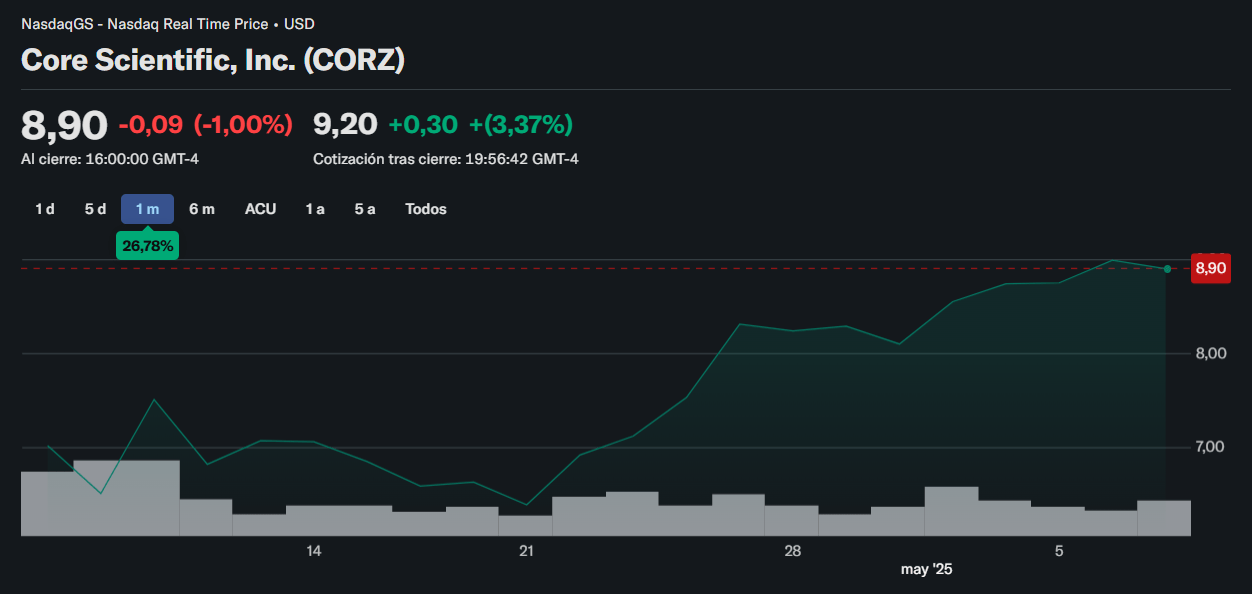Click the 'Cotización tras cierre' timestamp
The image size is (1252, 594).
(x=446, y=159)
